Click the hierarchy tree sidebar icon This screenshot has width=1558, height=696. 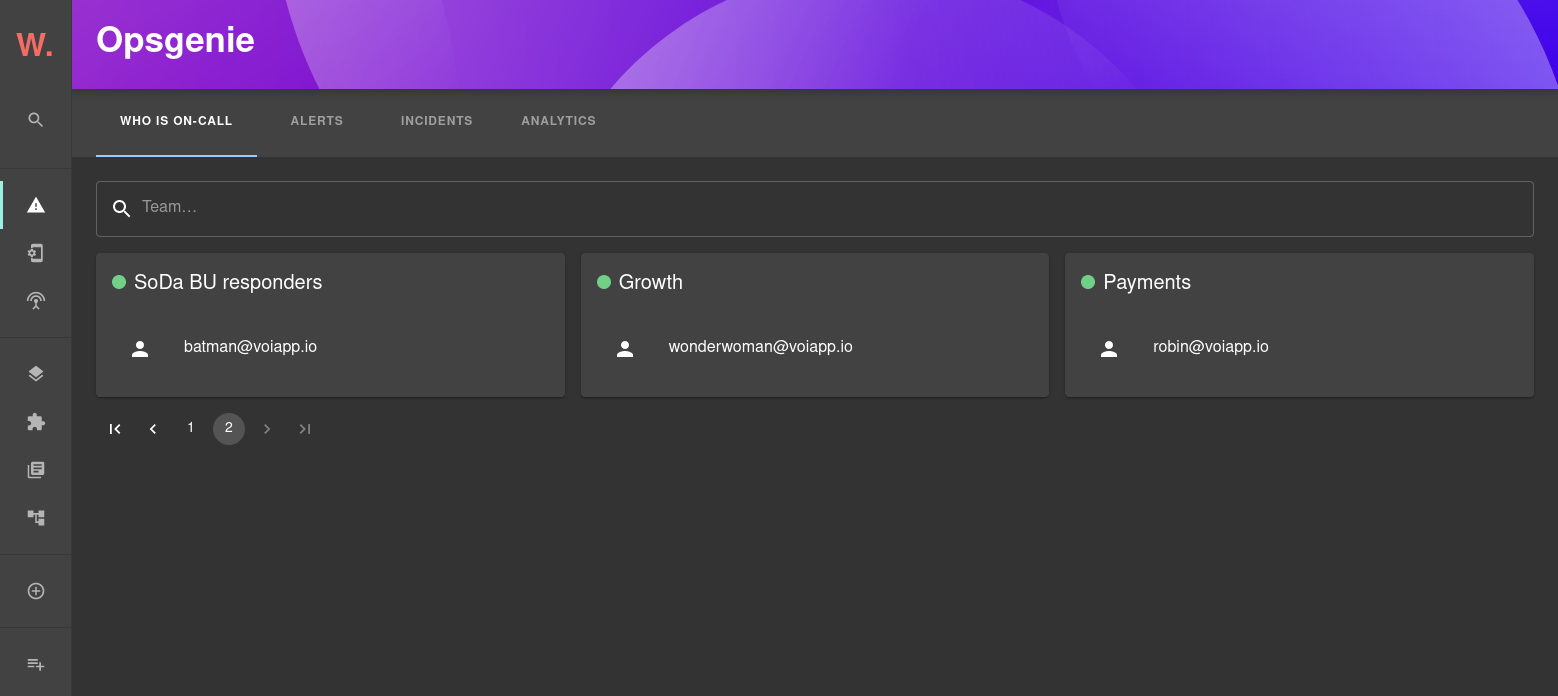click(x=36, y=518)
